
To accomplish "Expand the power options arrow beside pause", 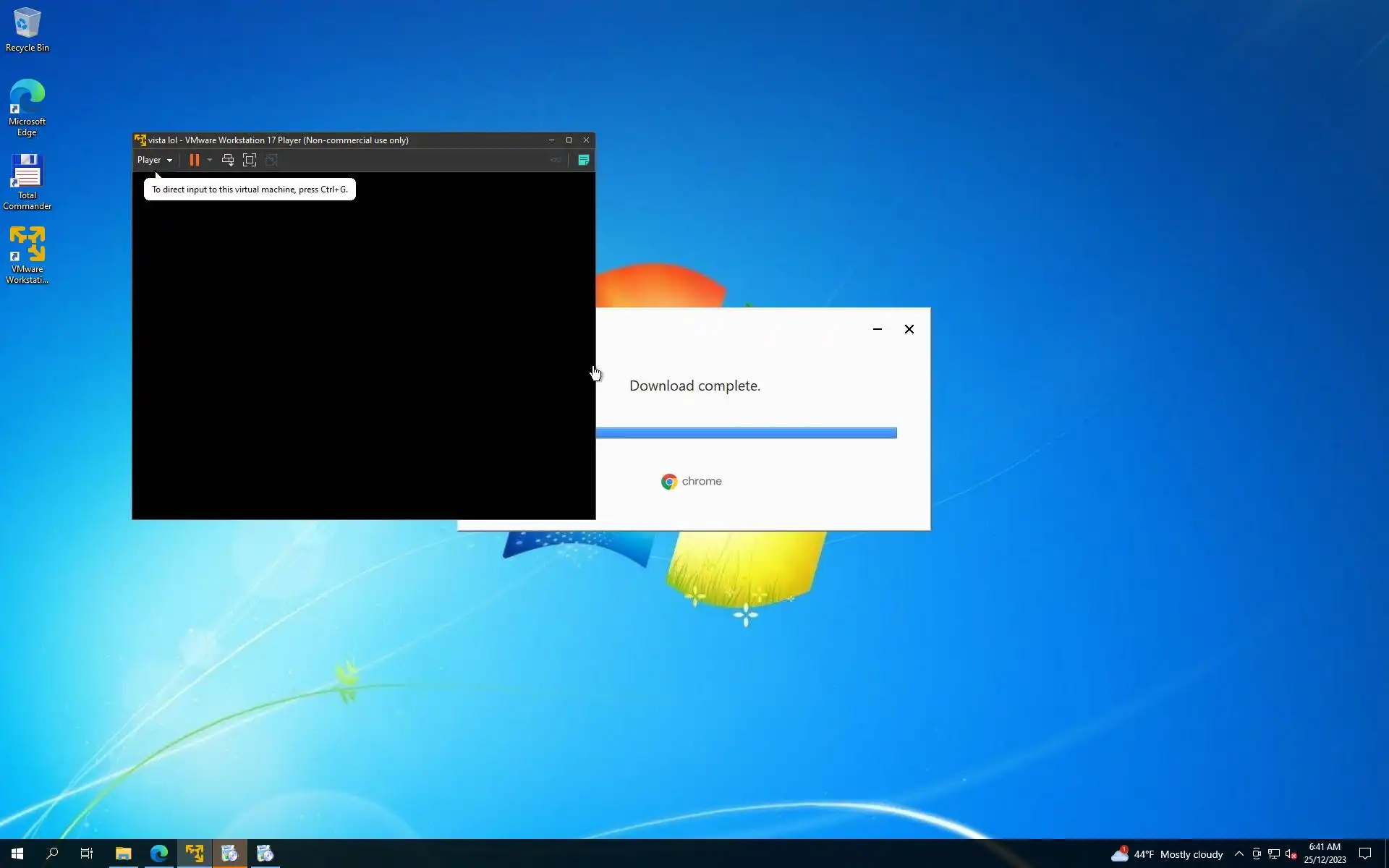I will pos(210,160).
